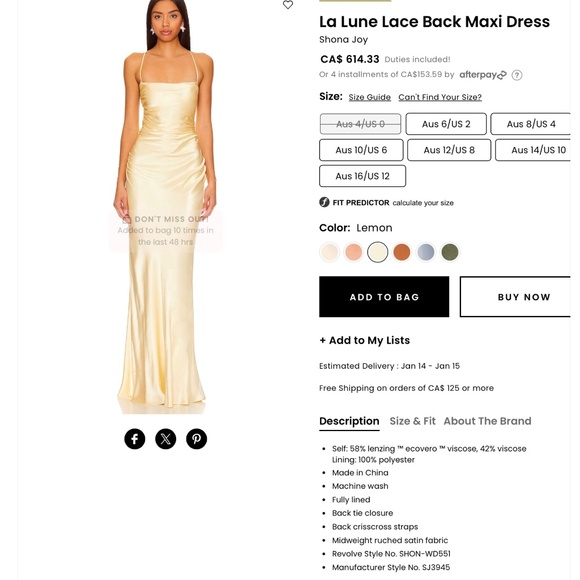This screenshot has width=580, height=580.
Task: Share on Facebook icon
Action: click(135, 439)
